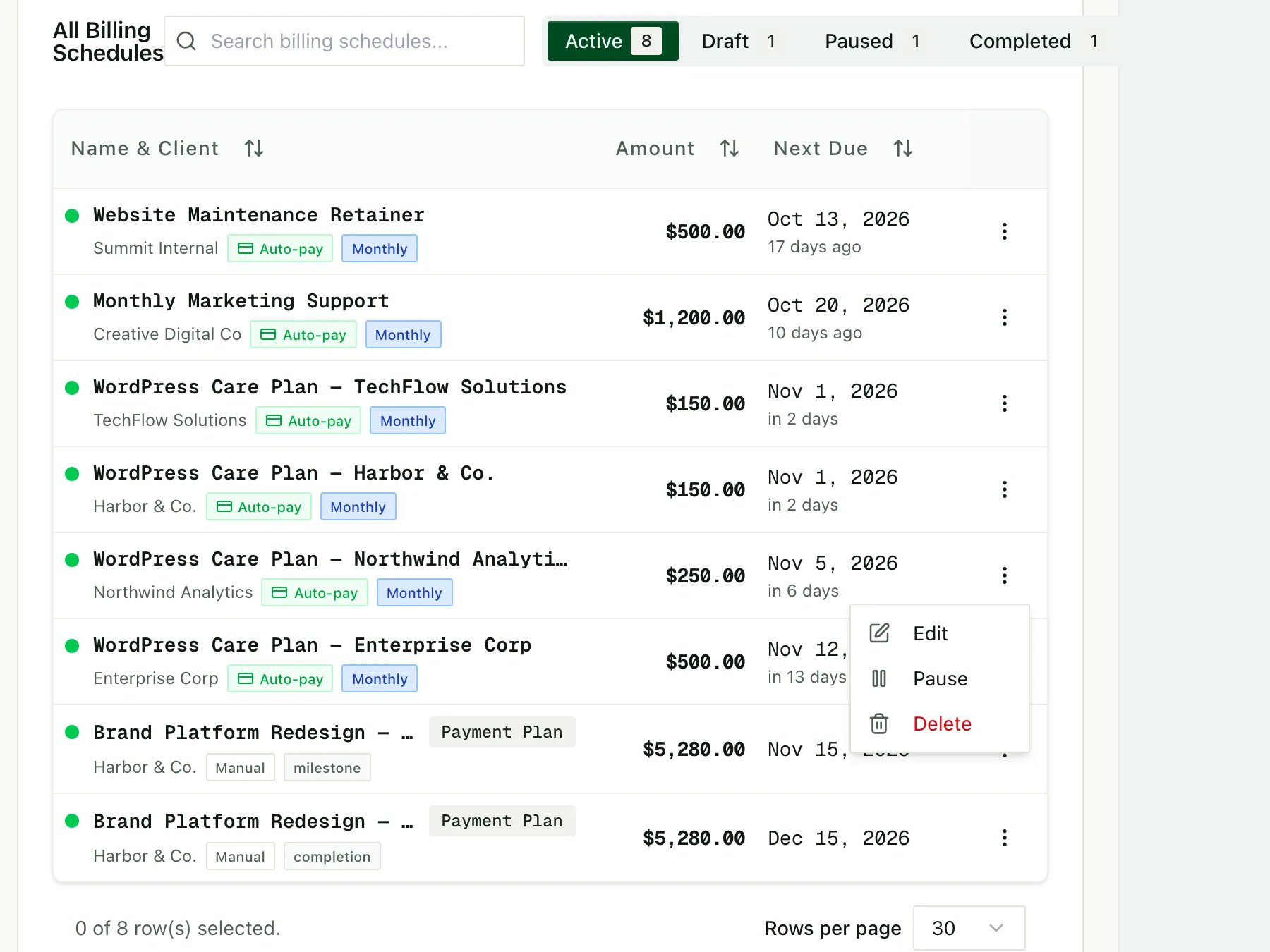Open row menu for Northwind Analytics plan

[1005, 575]
